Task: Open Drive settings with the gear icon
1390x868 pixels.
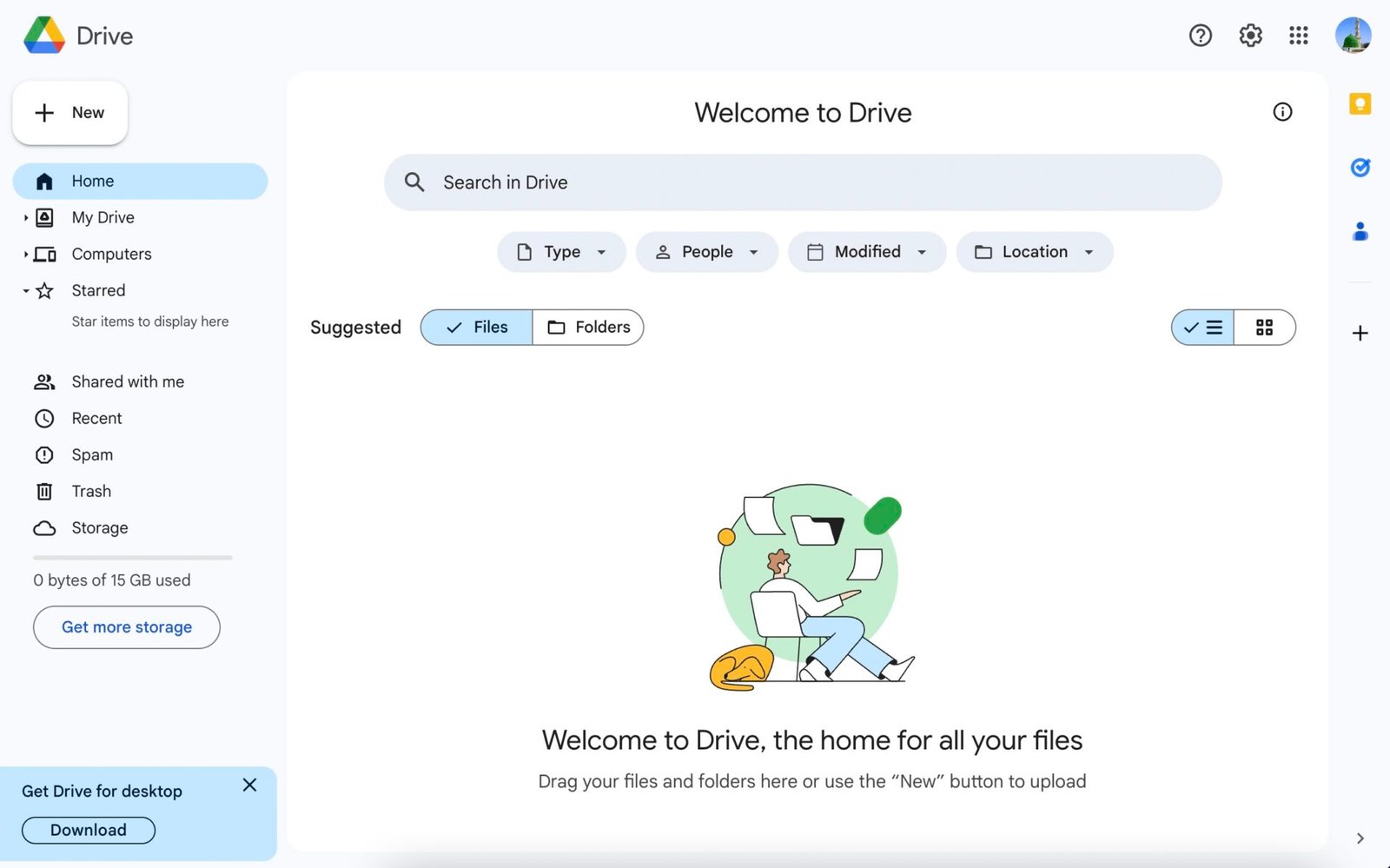Action: (x=1250, y=35)
